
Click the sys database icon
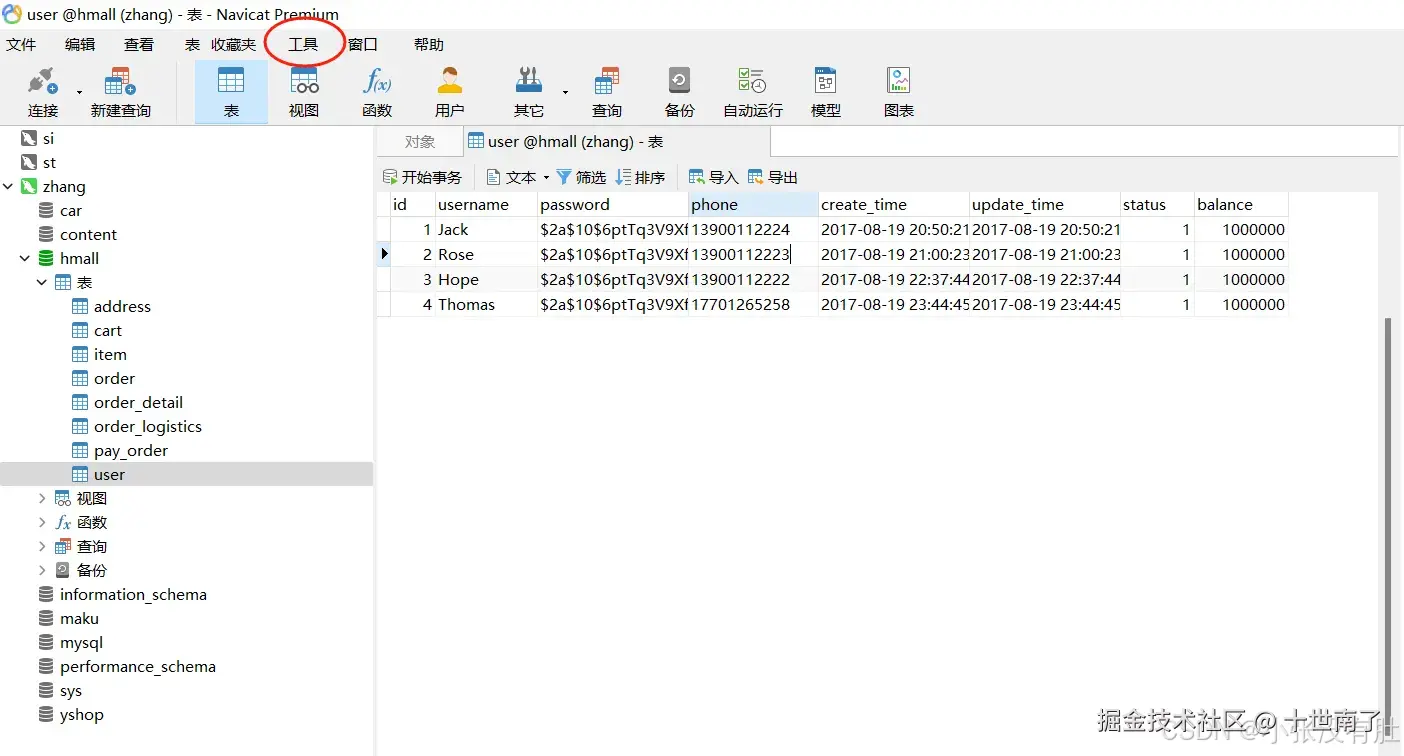click(46, 690)
